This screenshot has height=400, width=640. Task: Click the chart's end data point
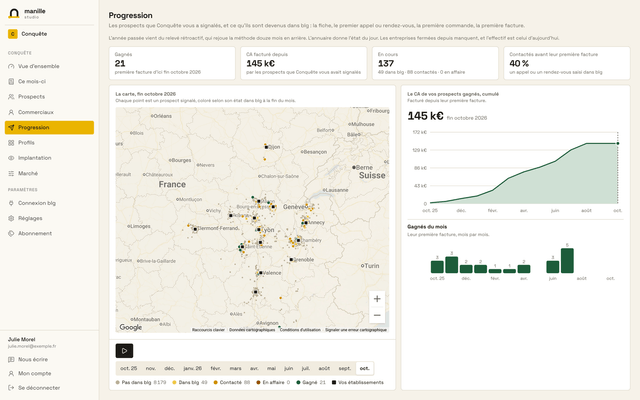[x=618, y=143]
